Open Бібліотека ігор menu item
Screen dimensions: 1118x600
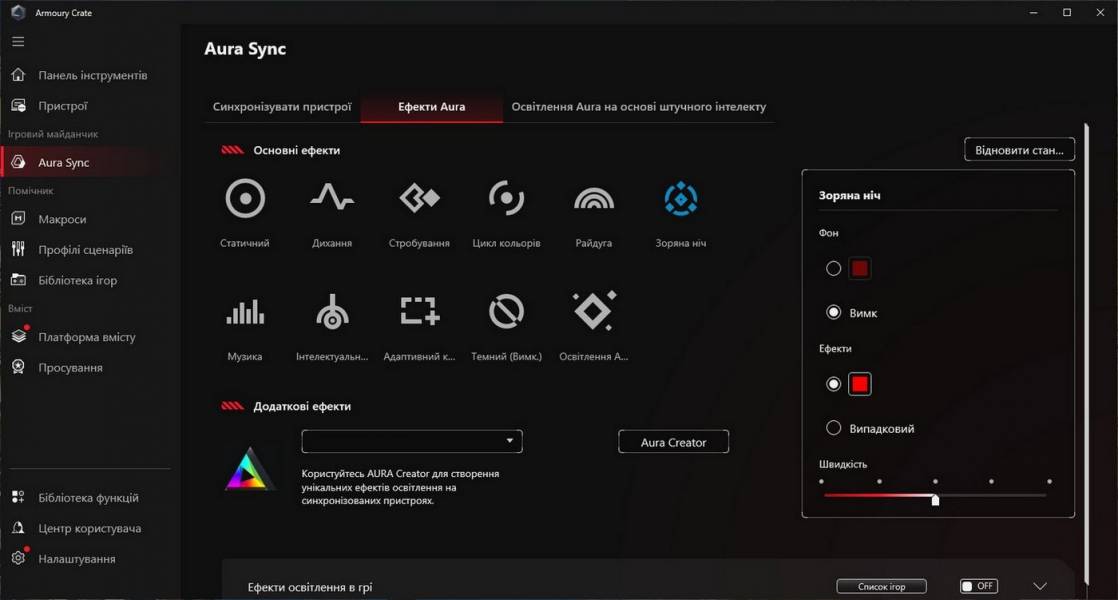pyautogui.click(x=78, y=281)
